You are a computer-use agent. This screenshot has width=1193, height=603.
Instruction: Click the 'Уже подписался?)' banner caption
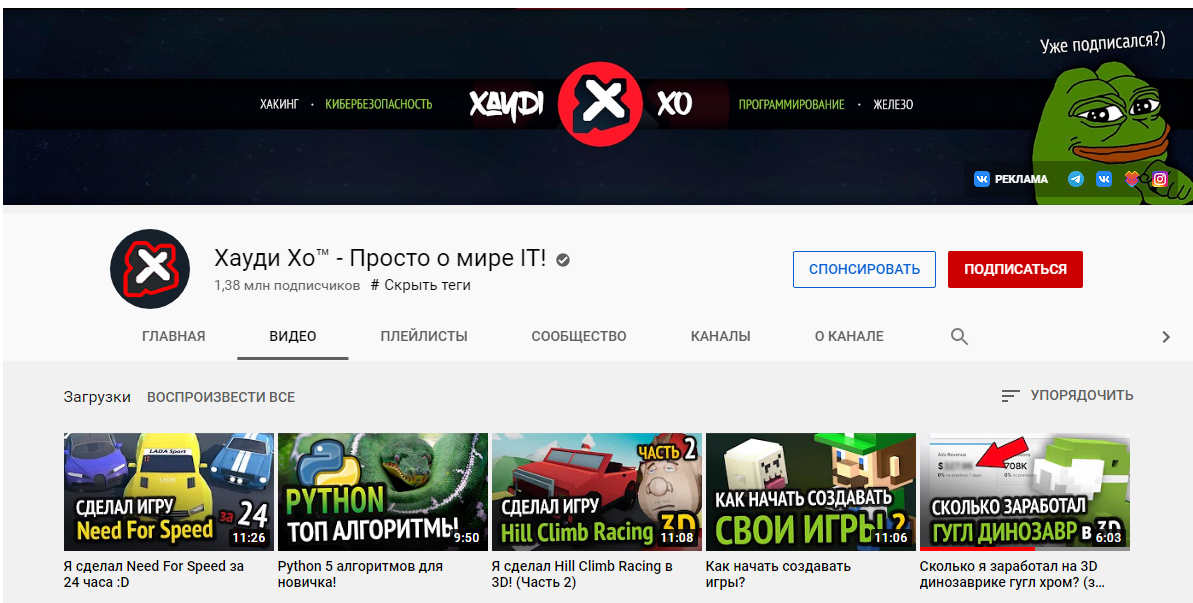click(1102, 43)
